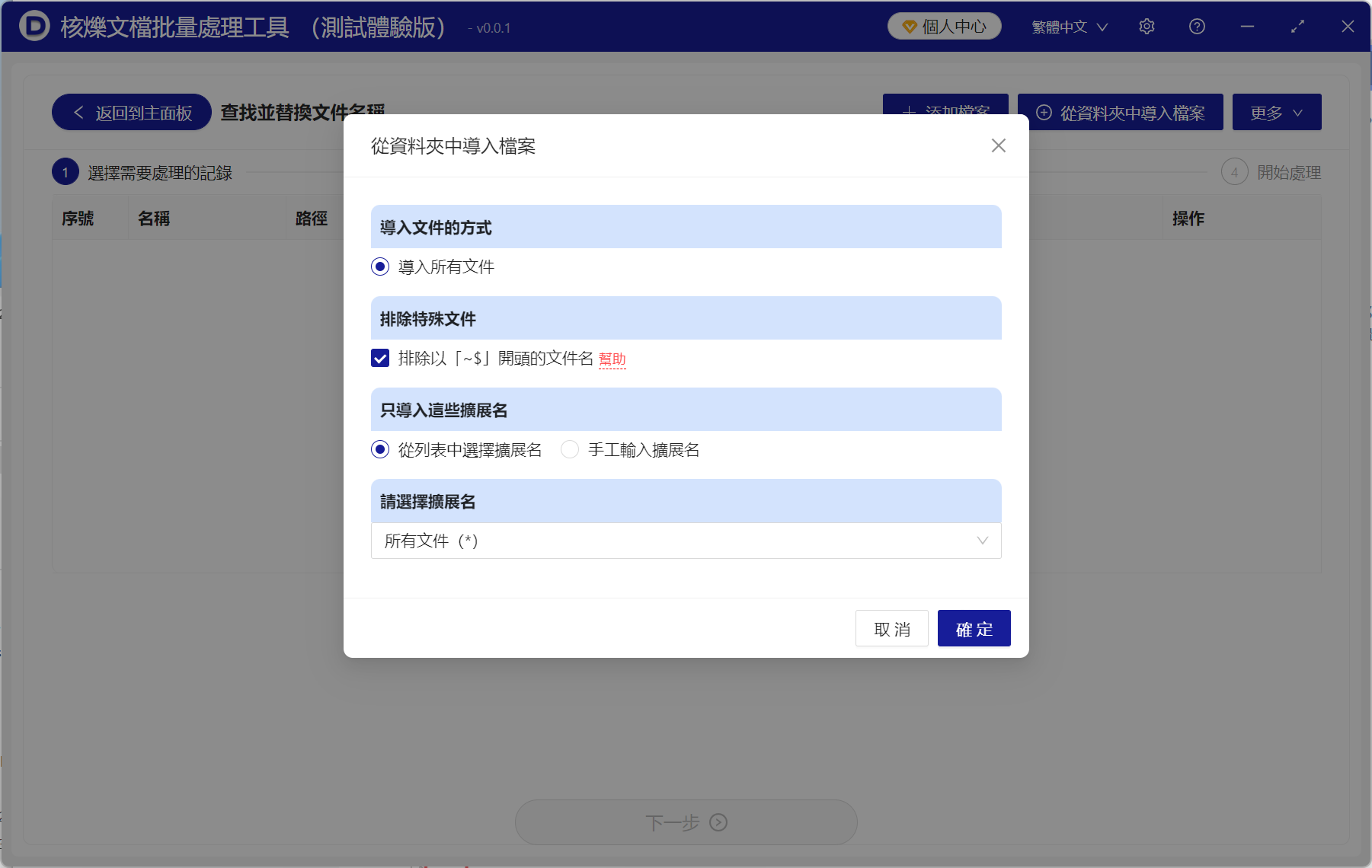1372x868 pixels.
Task: Minimize the application window
Action: [1247, 27]
